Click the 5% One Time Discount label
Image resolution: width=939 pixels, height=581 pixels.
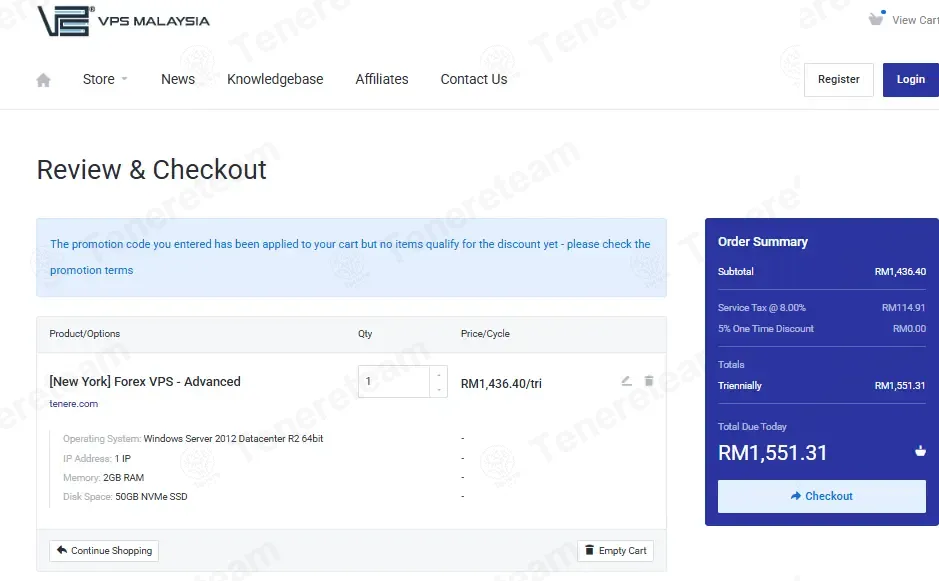[766, 328]
